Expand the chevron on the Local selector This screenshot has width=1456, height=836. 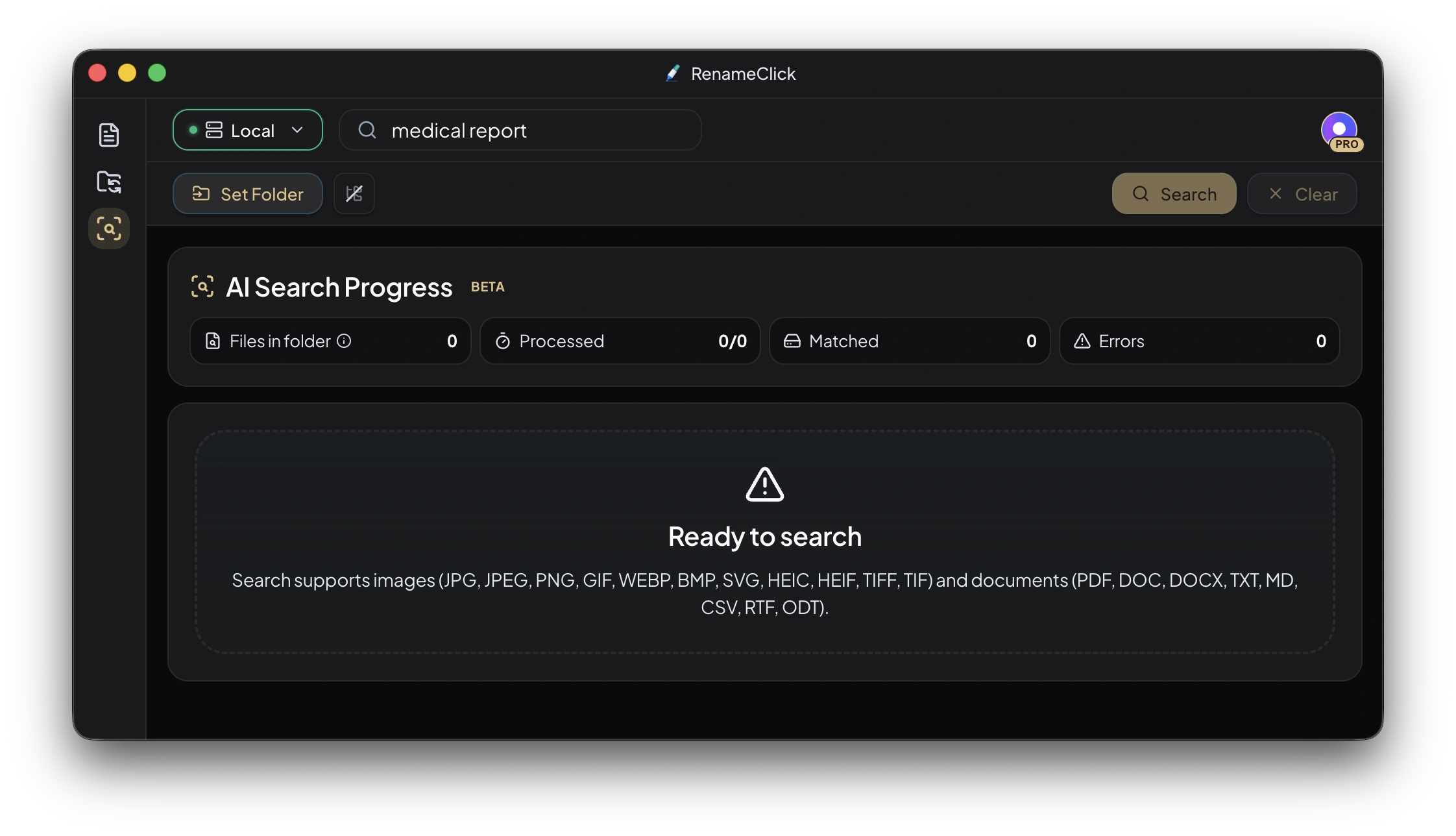point(298,130)
